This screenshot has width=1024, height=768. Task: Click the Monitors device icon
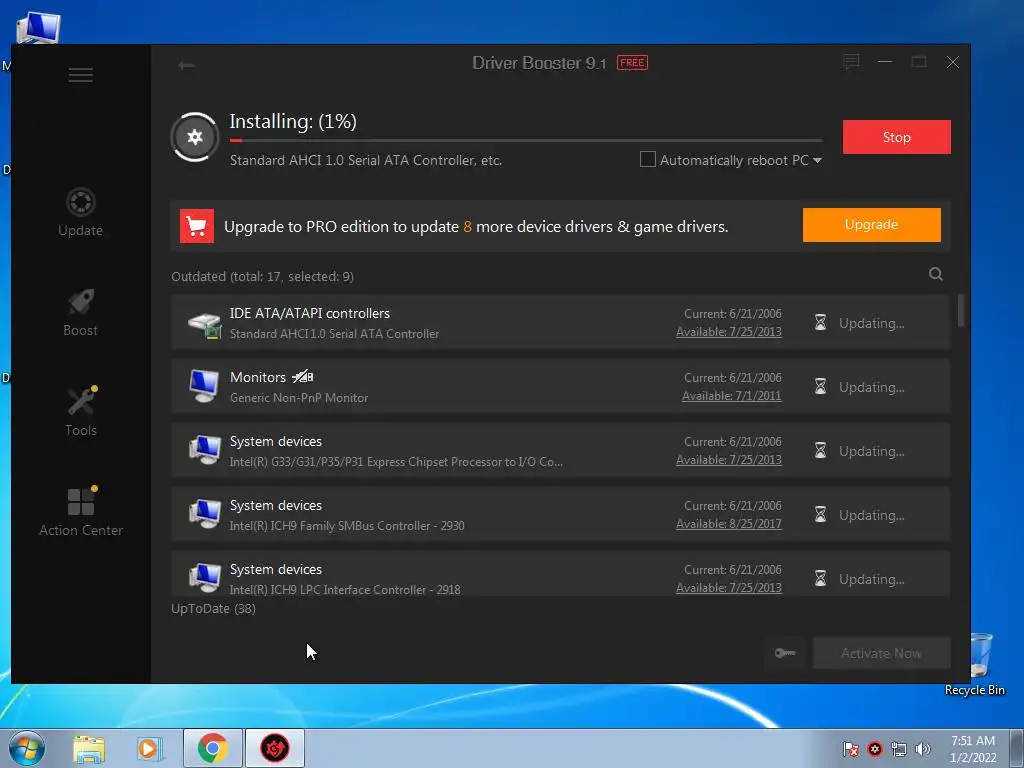point(204,386)
